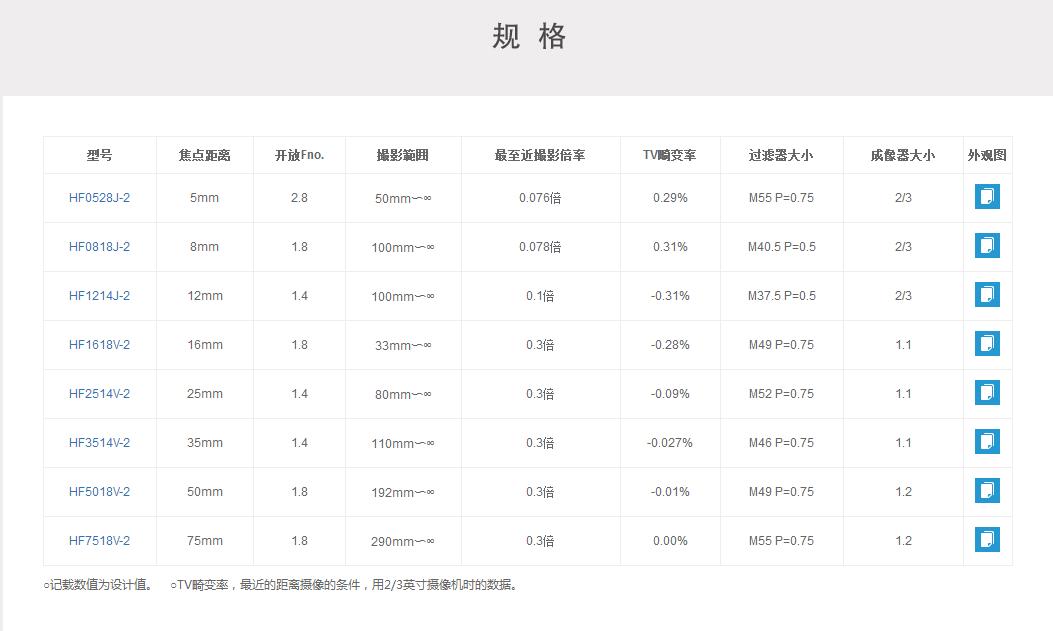The image size is (1053, 631).
Task: Click the 型号 column header
Action: click(99, 156)
